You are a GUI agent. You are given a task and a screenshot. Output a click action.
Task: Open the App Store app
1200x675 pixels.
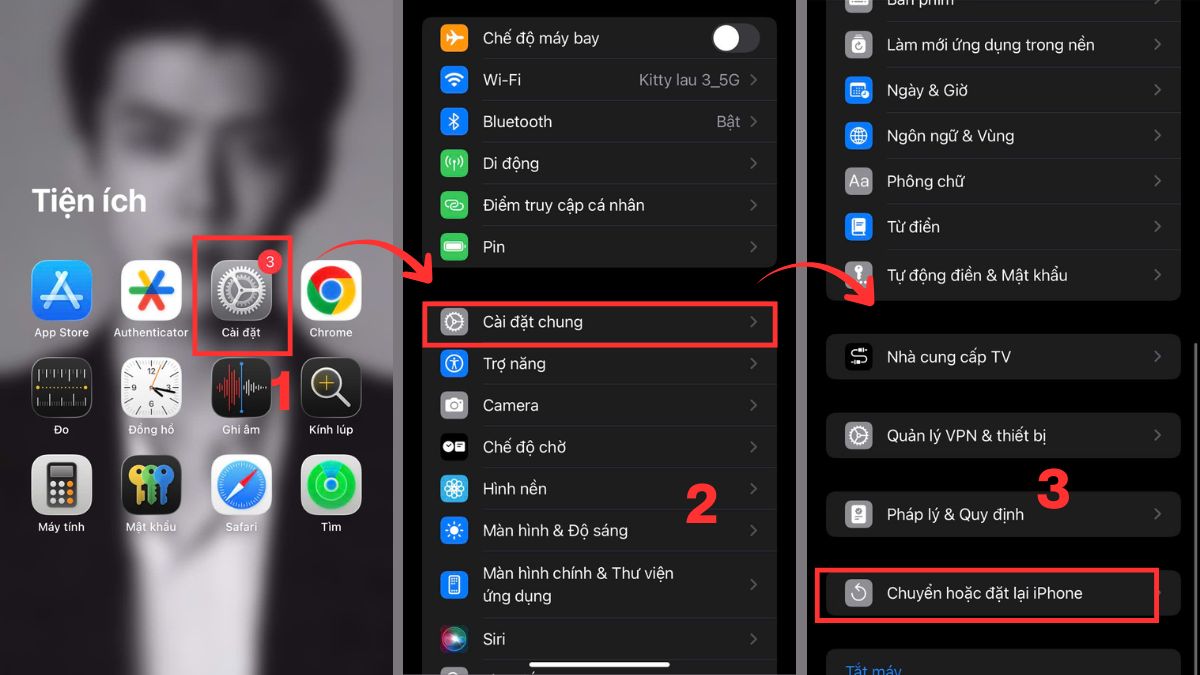point(62,291)
